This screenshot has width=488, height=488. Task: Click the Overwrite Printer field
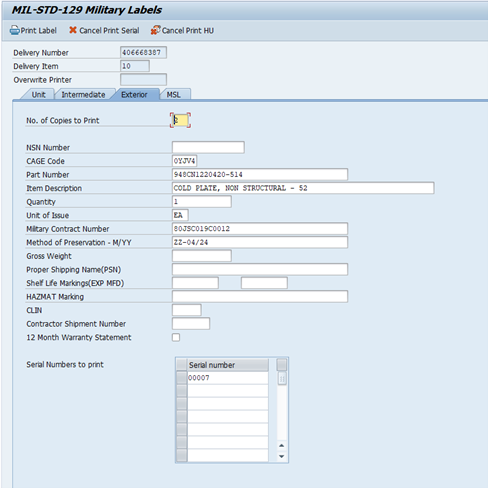[x=143, y=80]
